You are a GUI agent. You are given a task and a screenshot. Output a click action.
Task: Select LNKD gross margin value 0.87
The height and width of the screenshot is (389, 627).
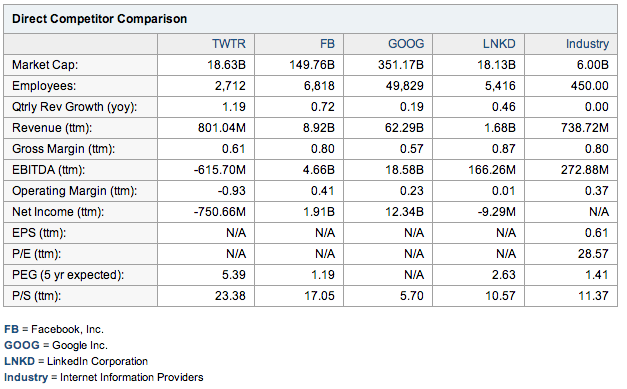[x=503, y=149]
